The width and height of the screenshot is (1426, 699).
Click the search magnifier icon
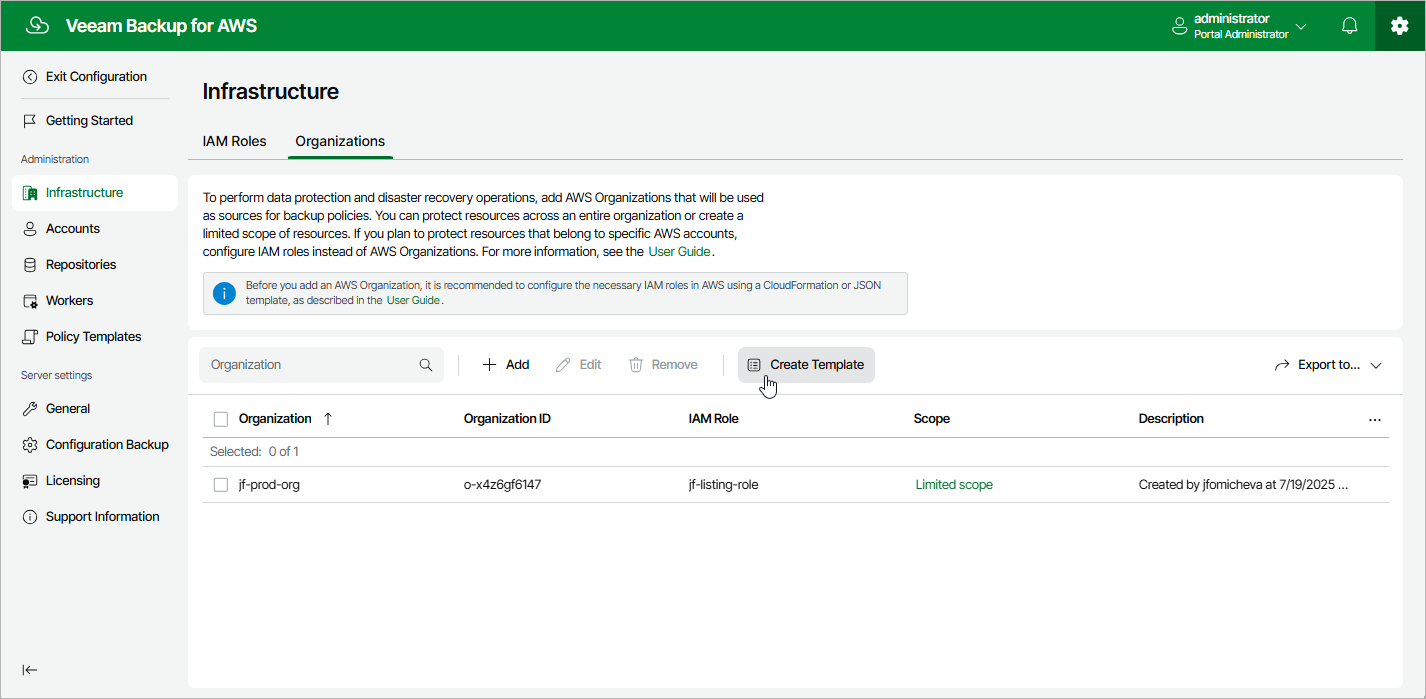click(x=426, y=365)
